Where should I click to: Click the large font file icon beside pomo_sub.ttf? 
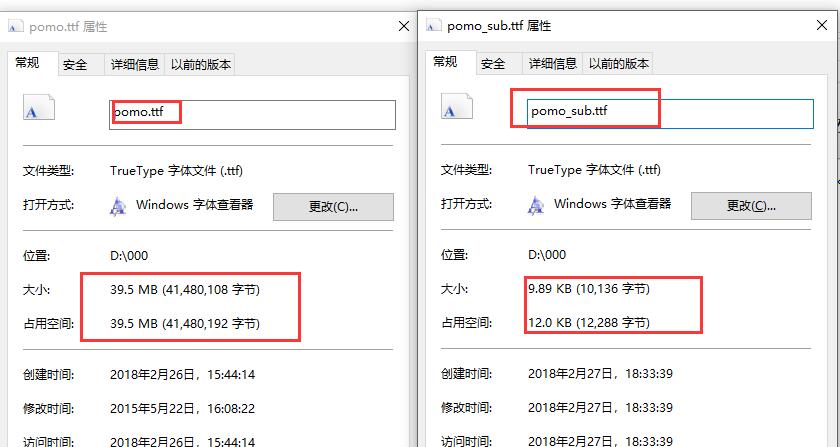click(457, 106)
